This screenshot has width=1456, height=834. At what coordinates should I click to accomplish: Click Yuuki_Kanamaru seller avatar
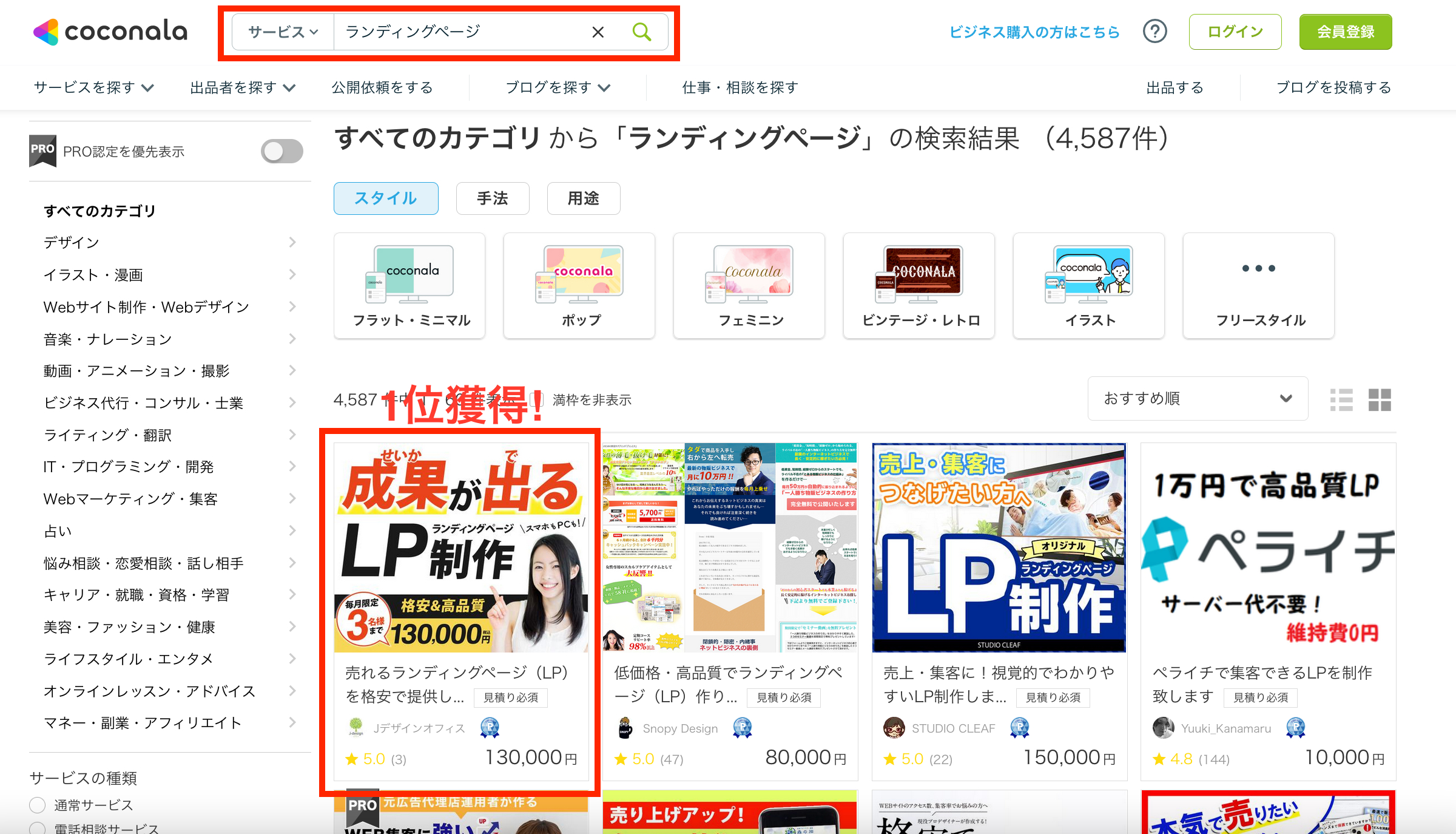1163,727
